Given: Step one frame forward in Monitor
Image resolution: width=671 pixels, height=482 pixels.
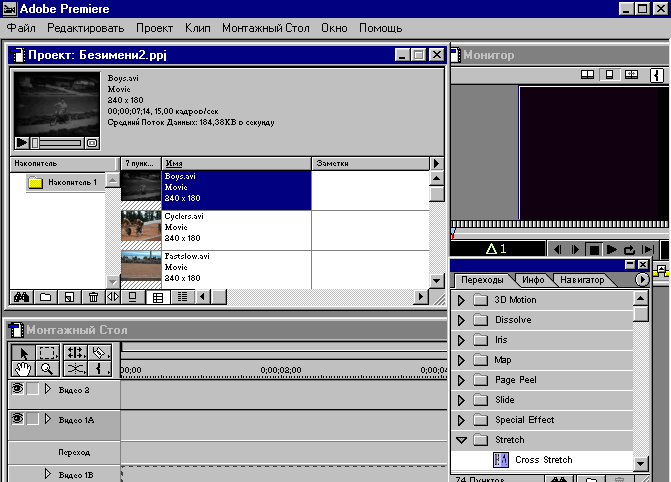Looking at the screenshot, I should 575,250.
